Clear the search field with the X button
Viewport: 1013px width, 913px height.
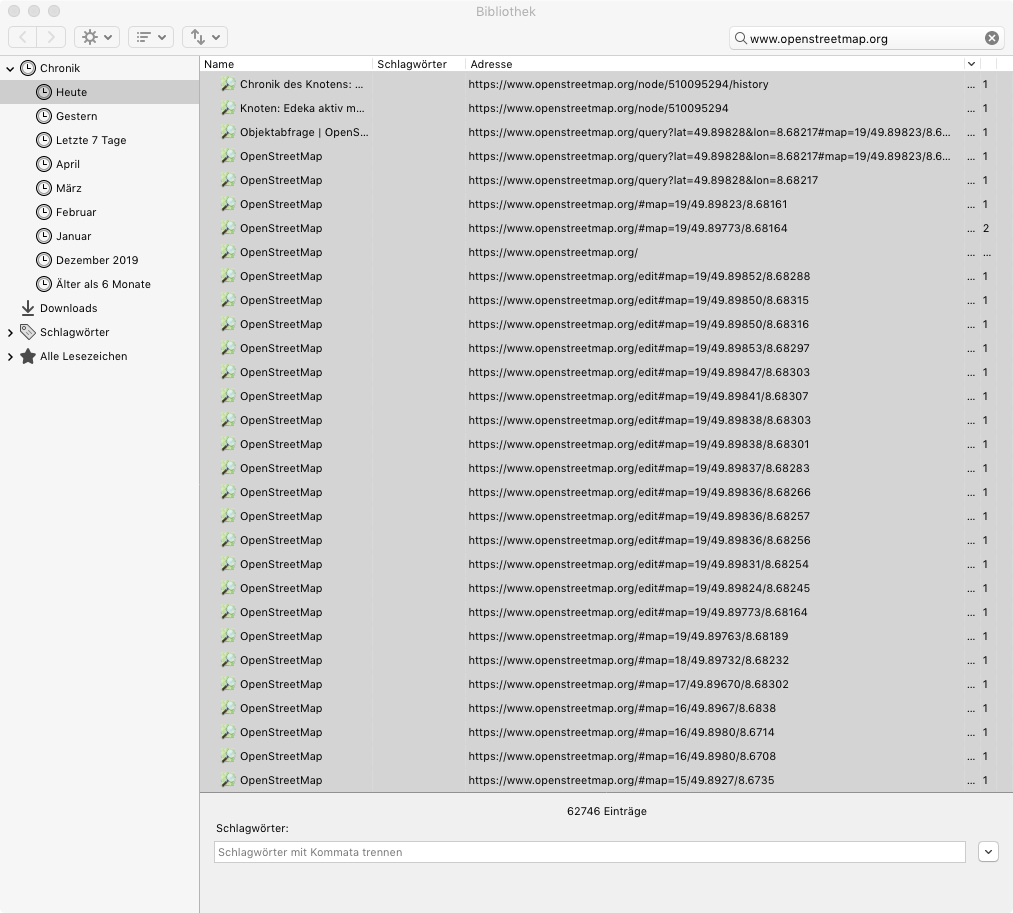pyautogui.click(x=992, y=38)
